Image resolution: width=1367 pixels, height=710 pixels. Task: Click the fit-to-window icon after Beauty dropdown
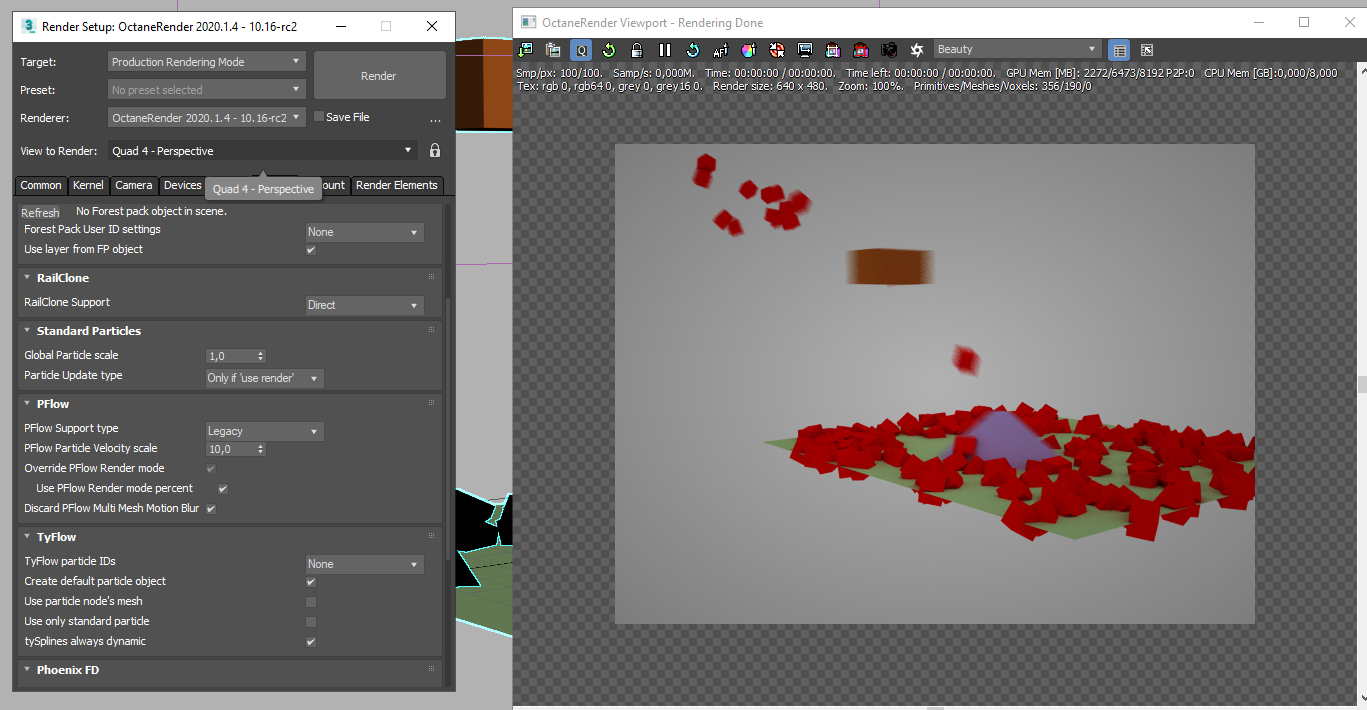pyautogui.click(x=1147, y=49)
